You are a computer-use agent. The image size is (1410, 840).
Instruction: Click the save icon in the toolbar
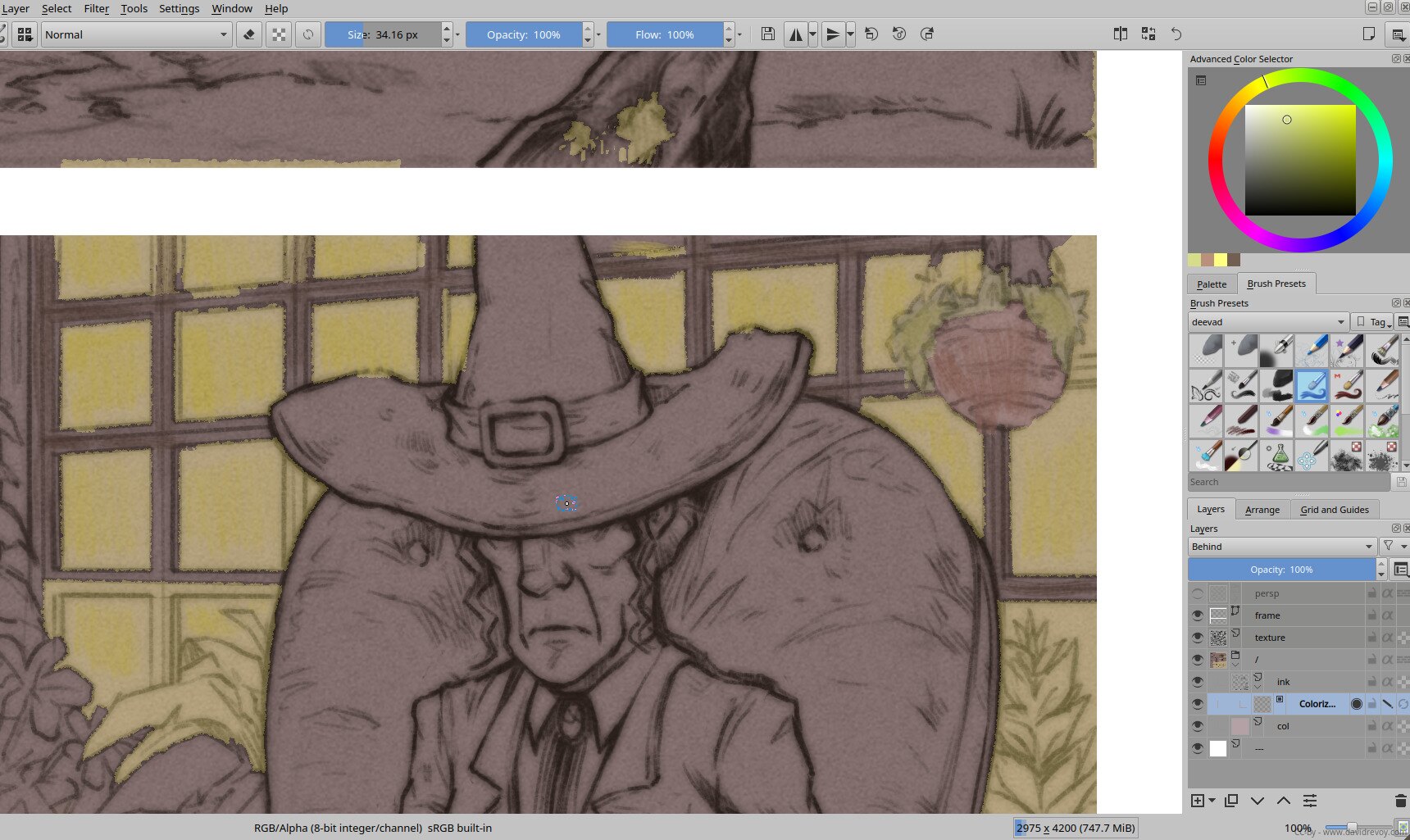767,34
